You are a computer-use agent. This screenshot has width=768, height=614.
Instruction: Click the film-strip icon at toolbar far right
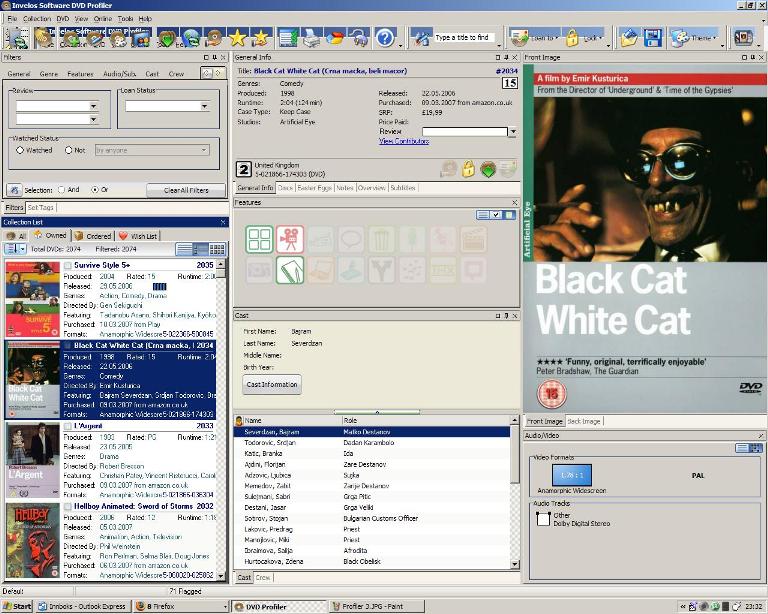point(744,38)
